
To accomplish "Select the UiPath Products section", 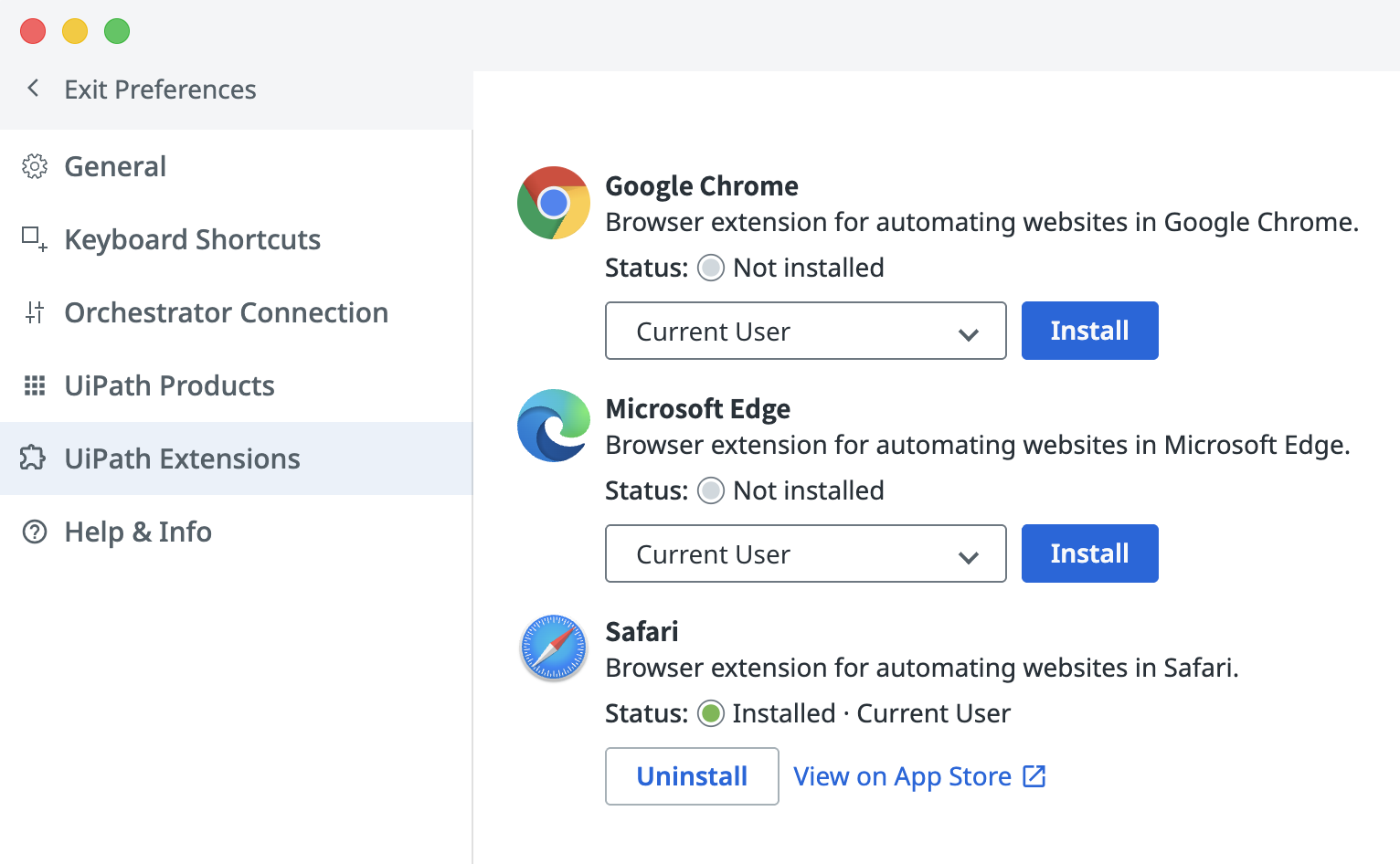I will 236,385.
